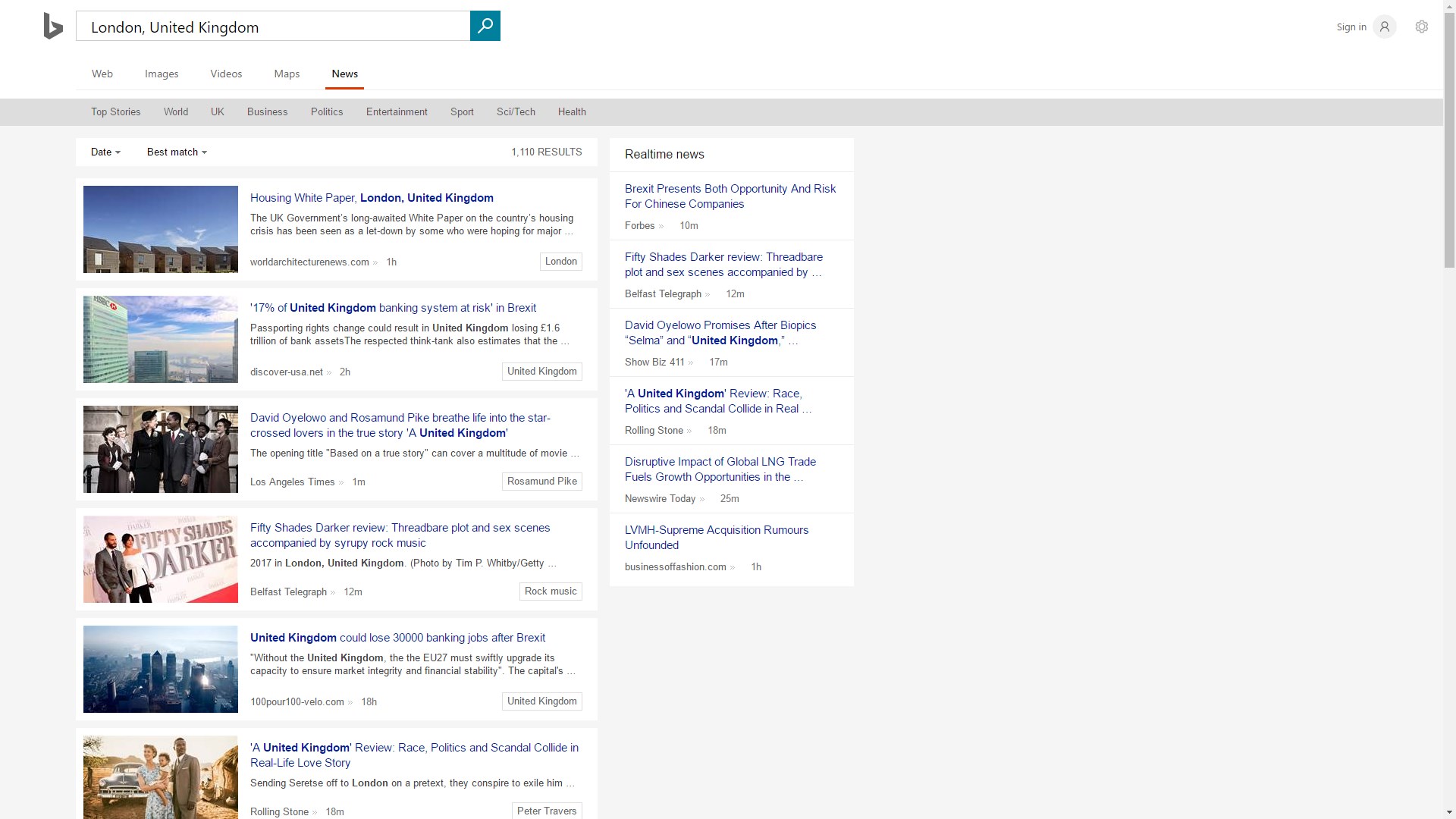
Task: Open the Top Stories category
Action: (116, 111)
